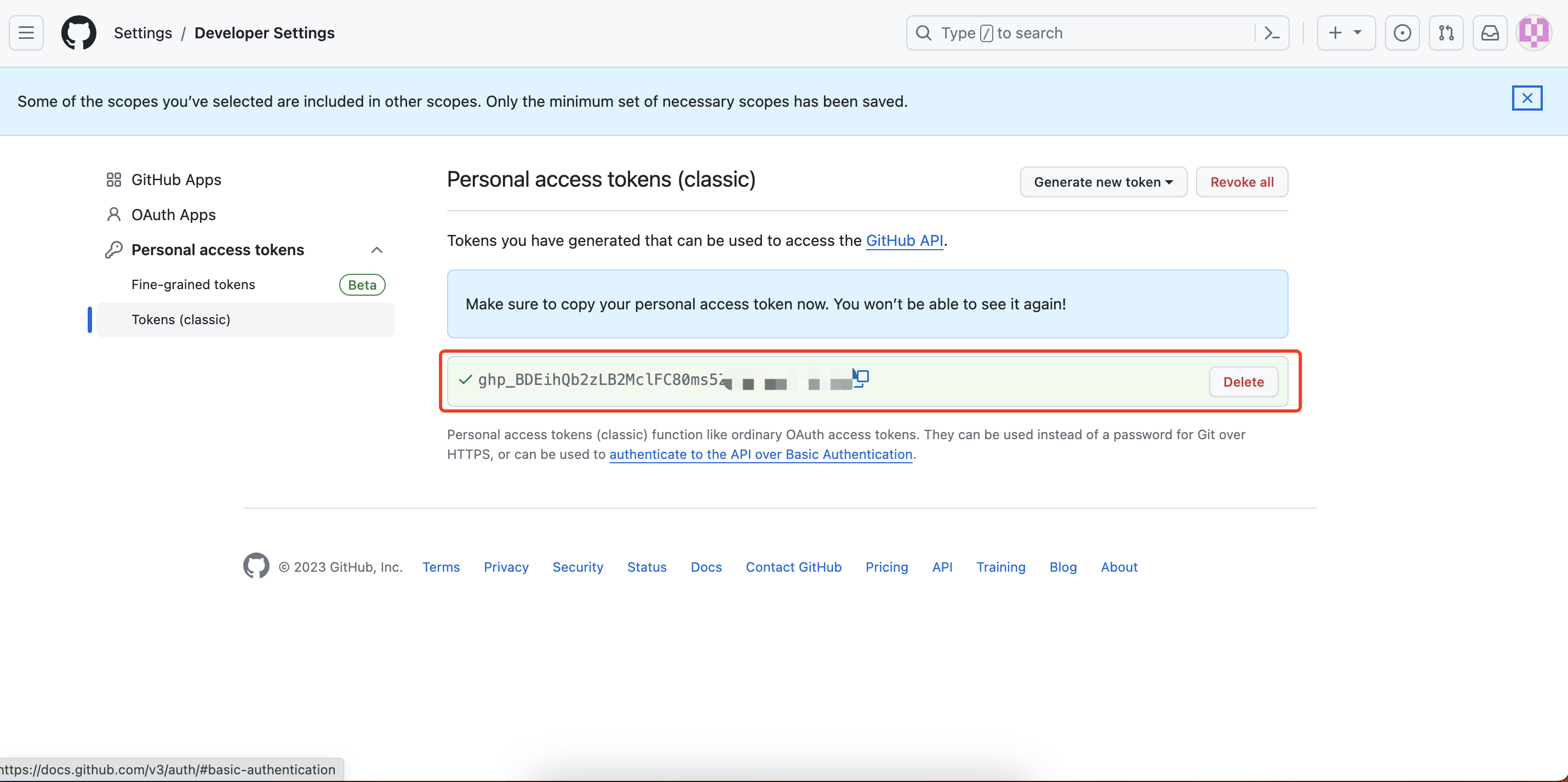Image resolution: width=1568 pixels, height=782 pixels.
Task: Collapse the Personal access tokens section
Action: pos(377,250)
